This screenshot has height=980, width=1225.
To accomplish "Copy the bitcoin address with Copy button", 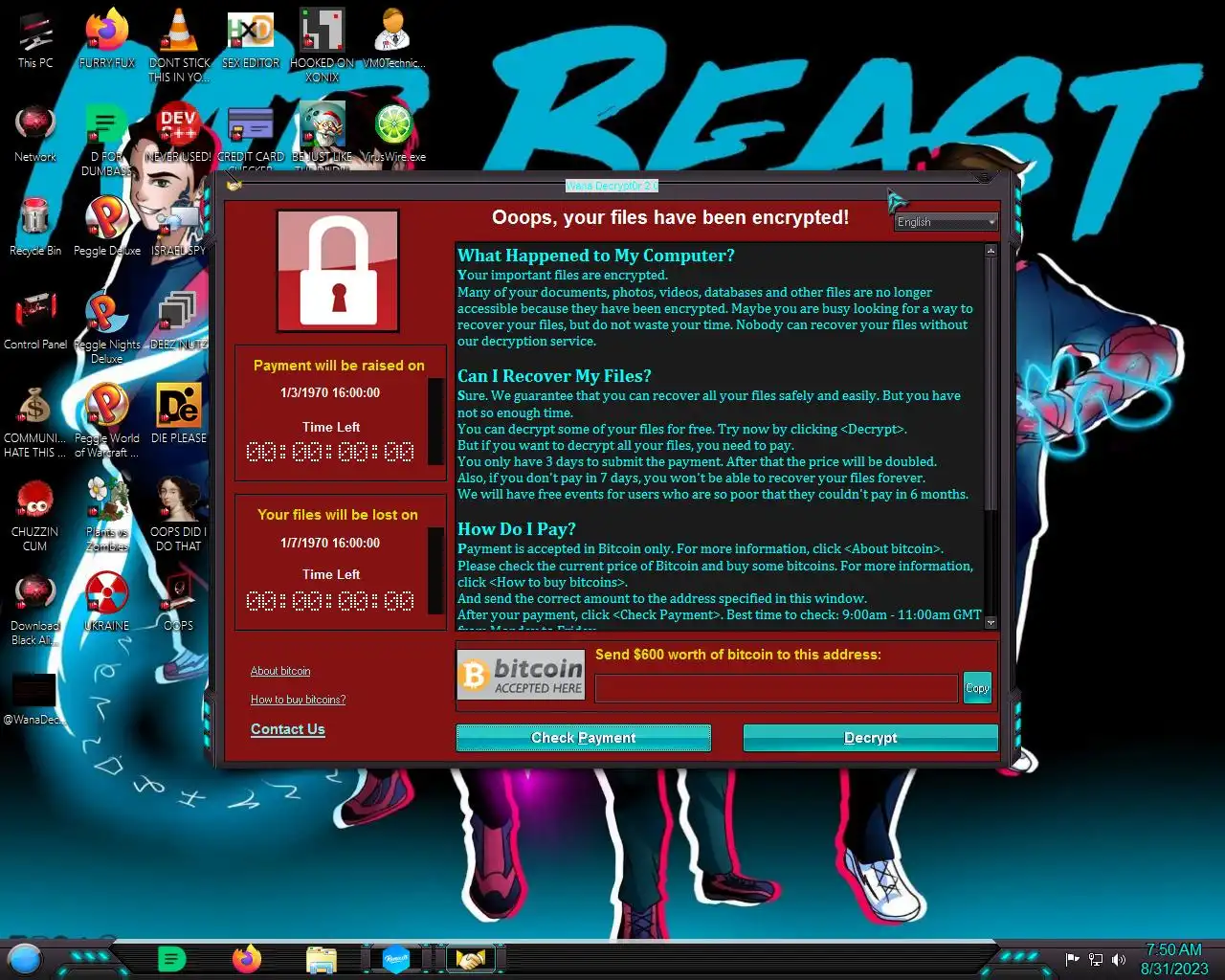I will pyautogui.click(x=977, y=688).
